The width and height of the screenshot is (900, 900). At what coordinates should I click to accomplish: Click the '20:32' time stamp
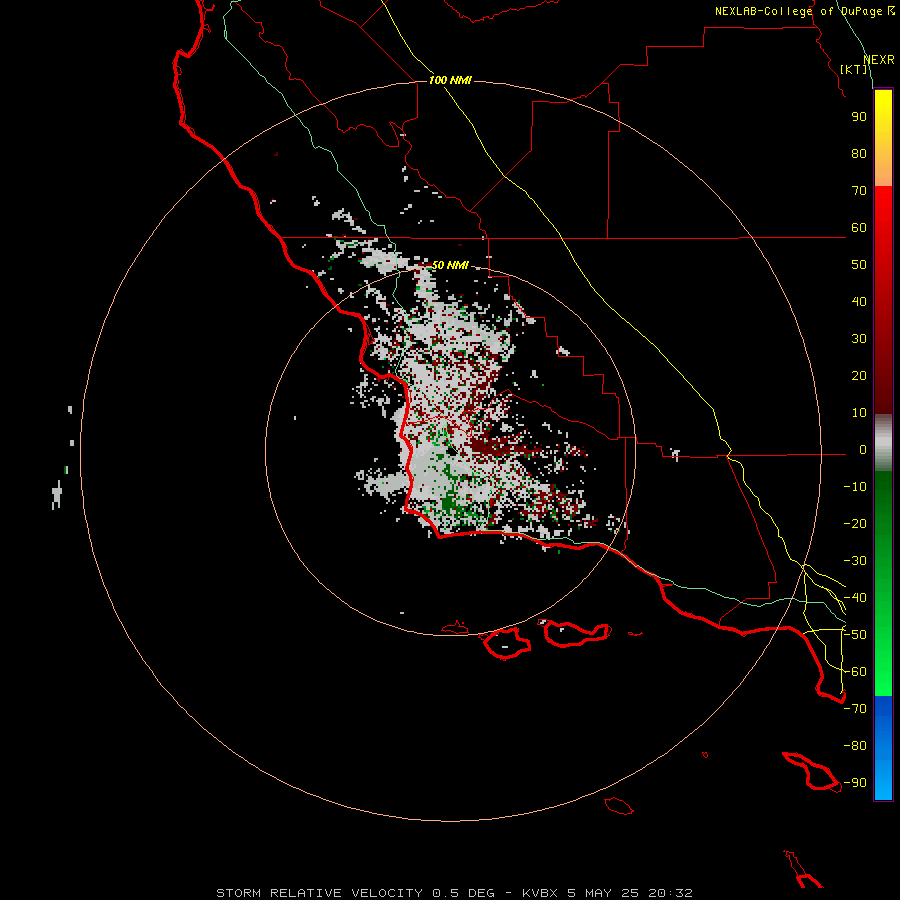(670, 893)
